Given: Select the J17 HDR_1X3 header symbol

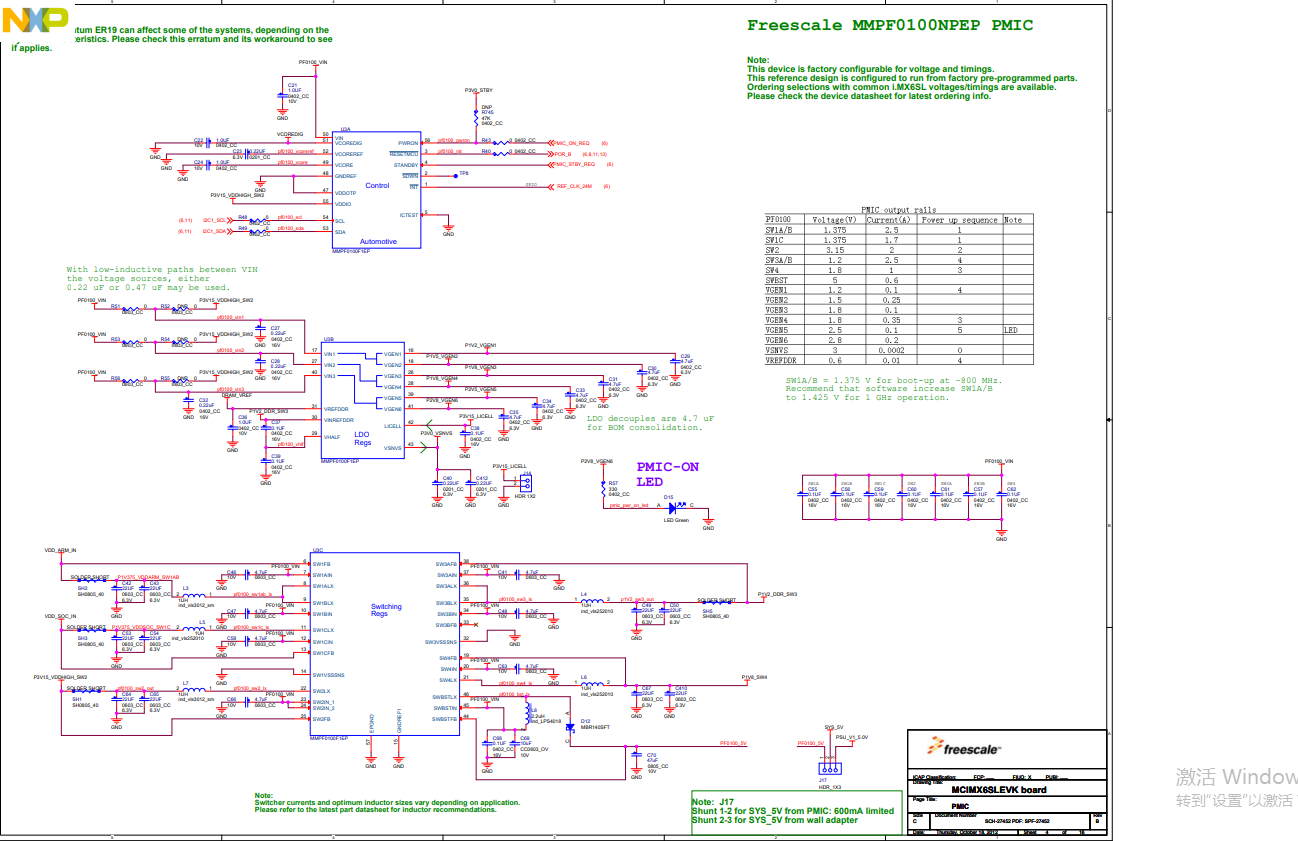Looking at the screenshot, I should coord(831,768).
